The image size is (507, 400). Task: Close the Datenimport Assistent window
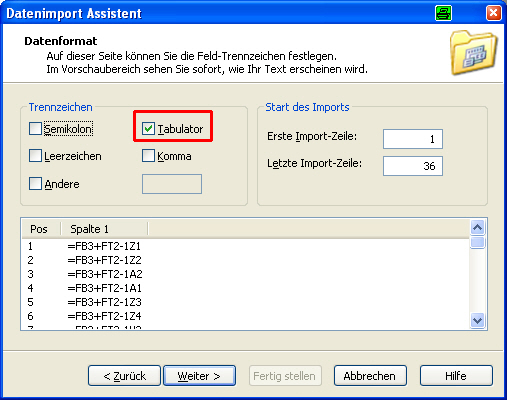(493, 13)
